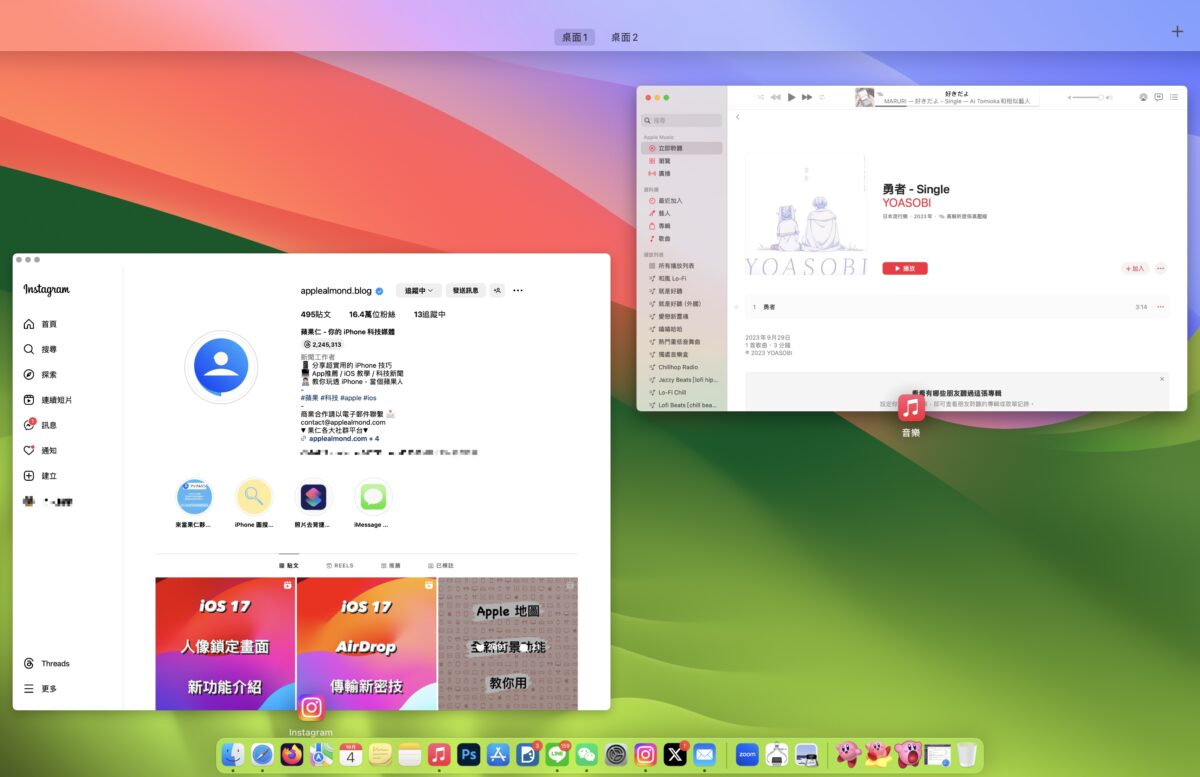Viewport: 1200px width, 777px height.
Task: Click the lyrics icon in Music toolbar
Action: pos(1158,97)
